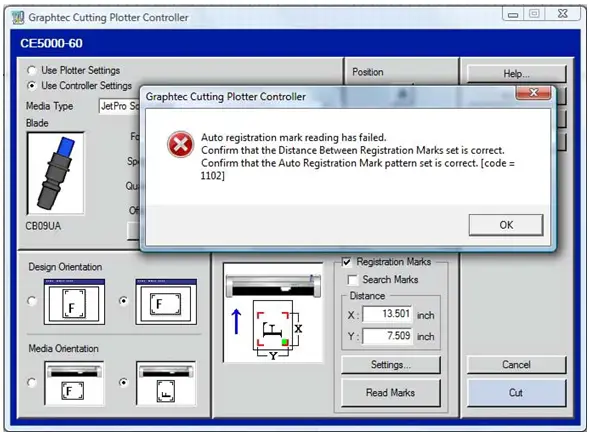Minimize the Graphtec Controller window
589x432 pixels.
(513, 14)
